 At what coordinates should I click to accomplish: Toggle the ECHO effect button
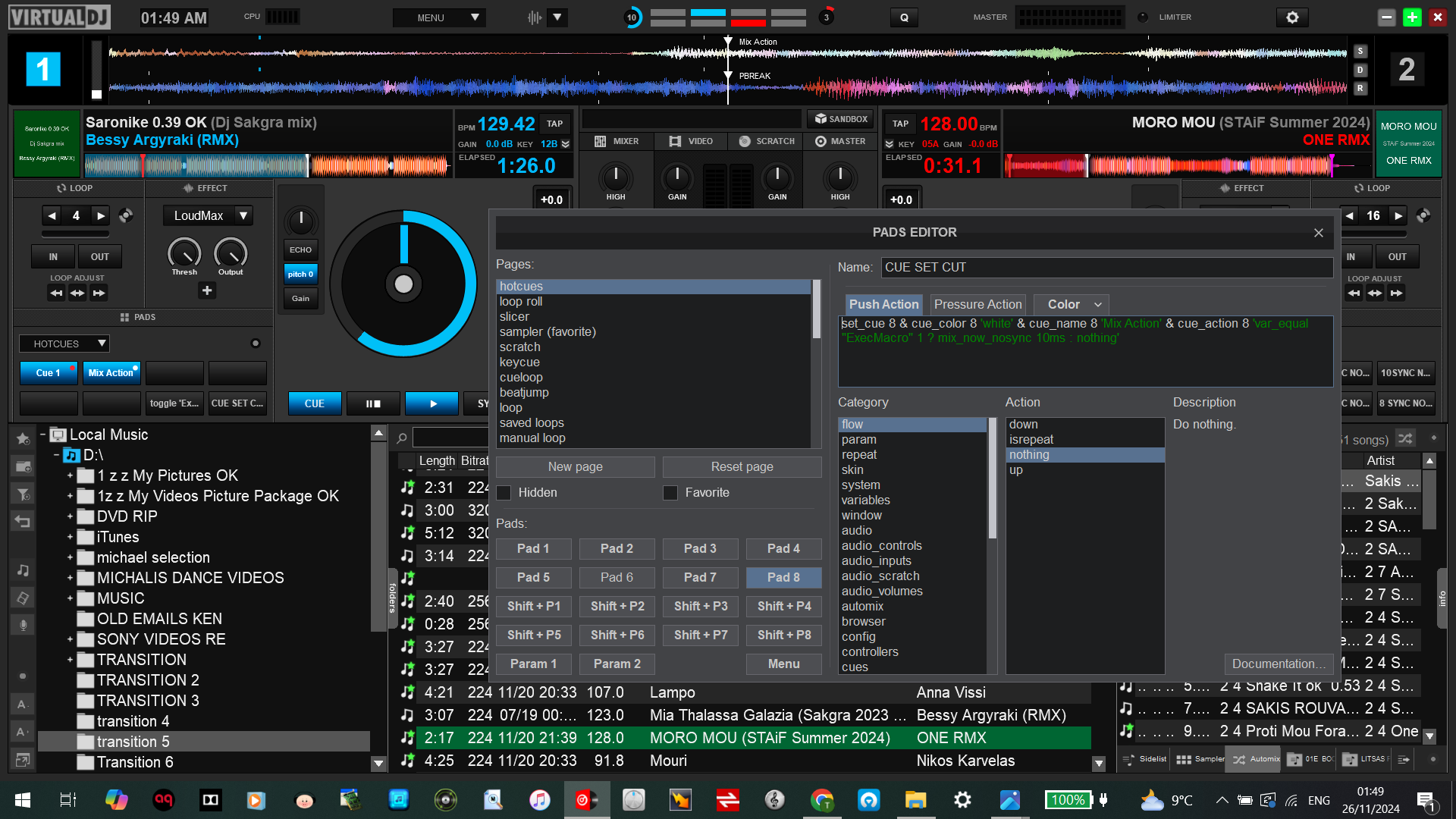click(x=300, y=249)
